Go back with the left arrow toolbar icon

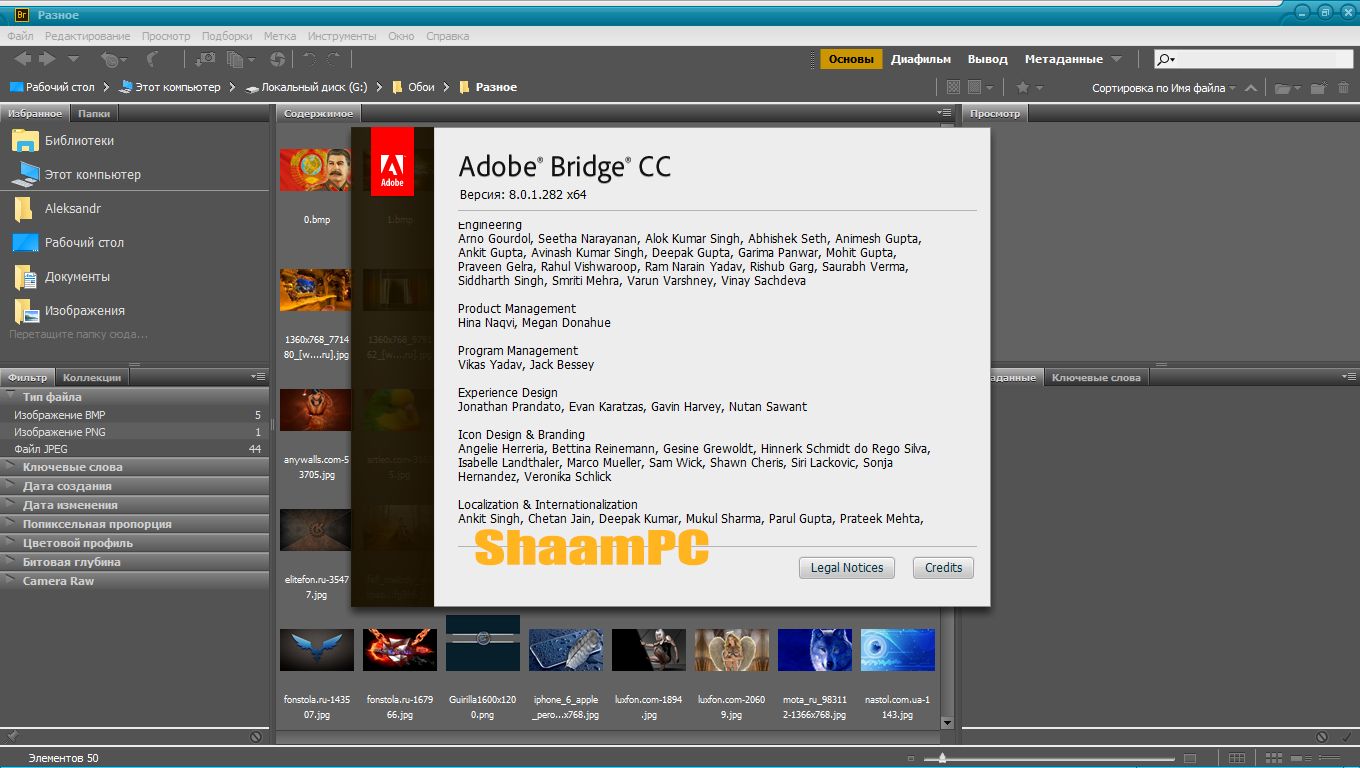pos(22,59)
